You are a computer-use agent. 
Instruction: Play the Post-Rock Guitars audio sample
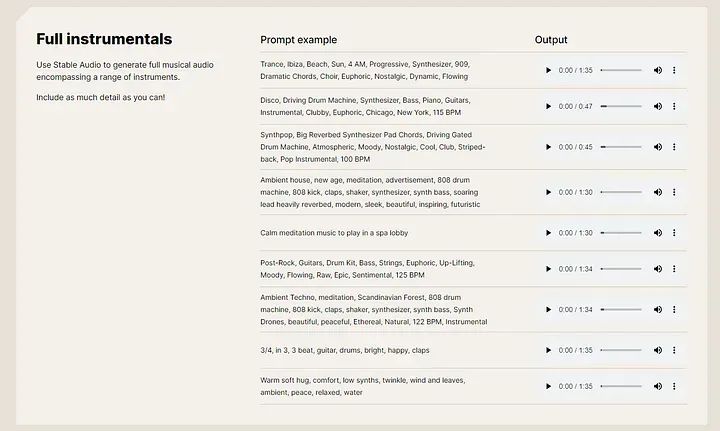548,269
